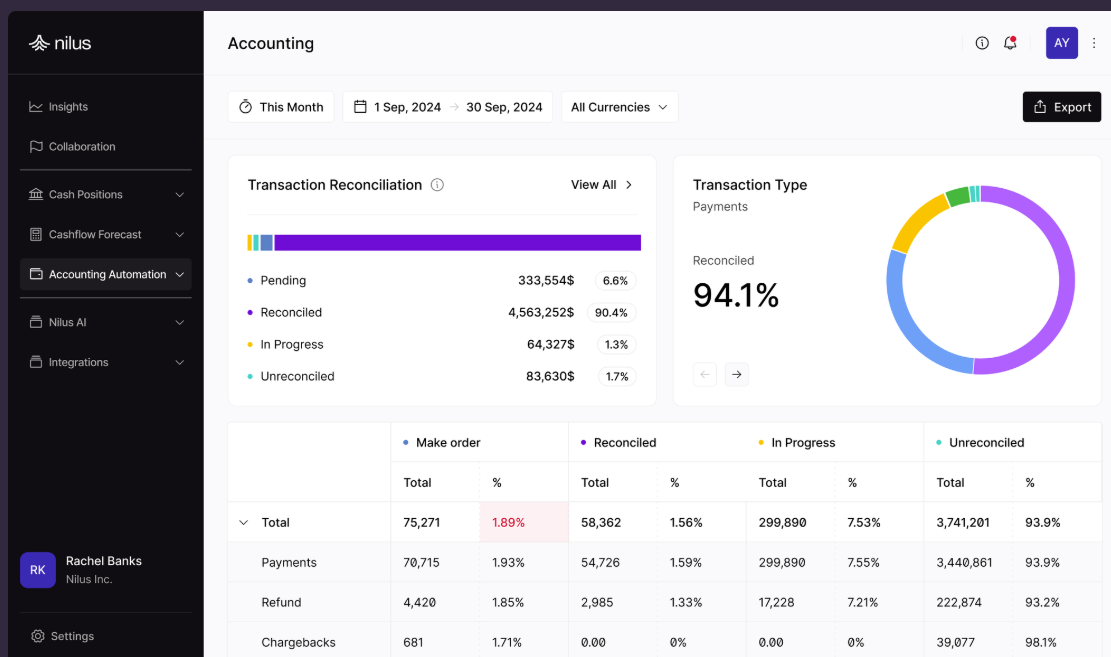Click the 94.1% reconciled value
This screenshot has width=1111, height=657.
pos(735,295)
